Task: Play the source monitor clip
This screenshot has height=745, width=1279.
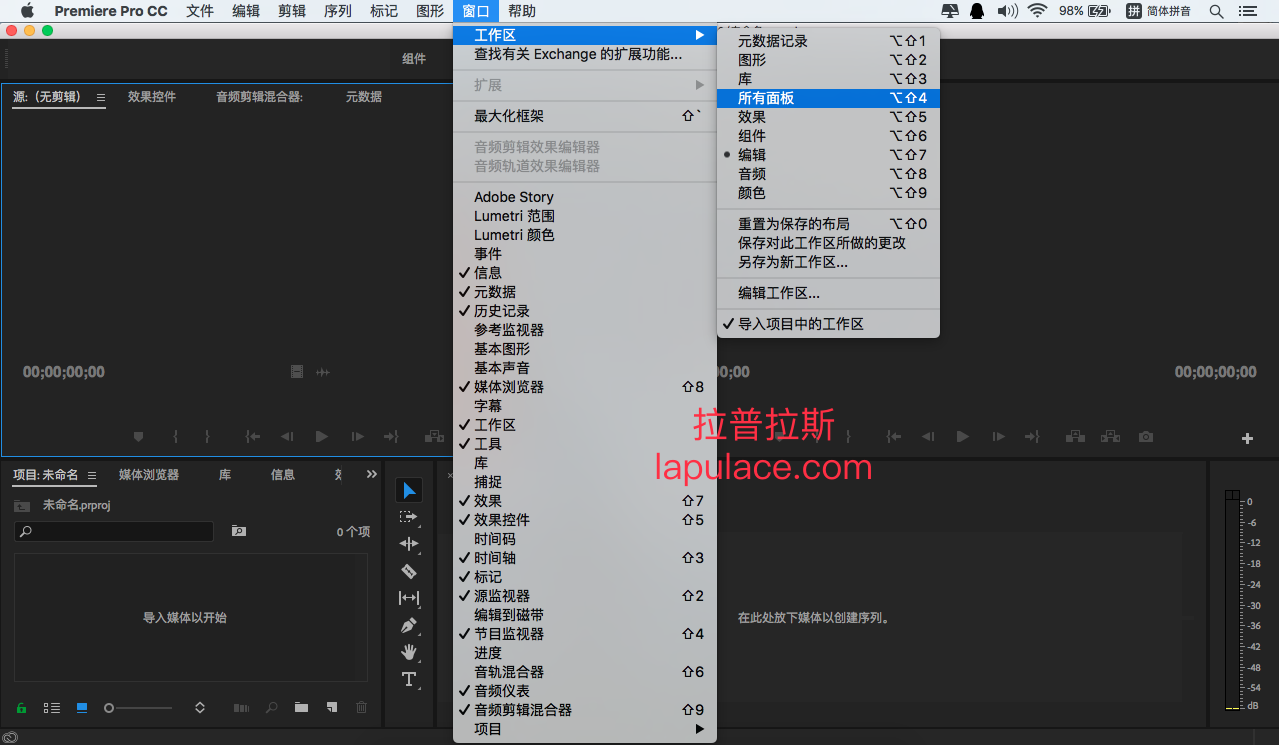Action: point(321,437)
